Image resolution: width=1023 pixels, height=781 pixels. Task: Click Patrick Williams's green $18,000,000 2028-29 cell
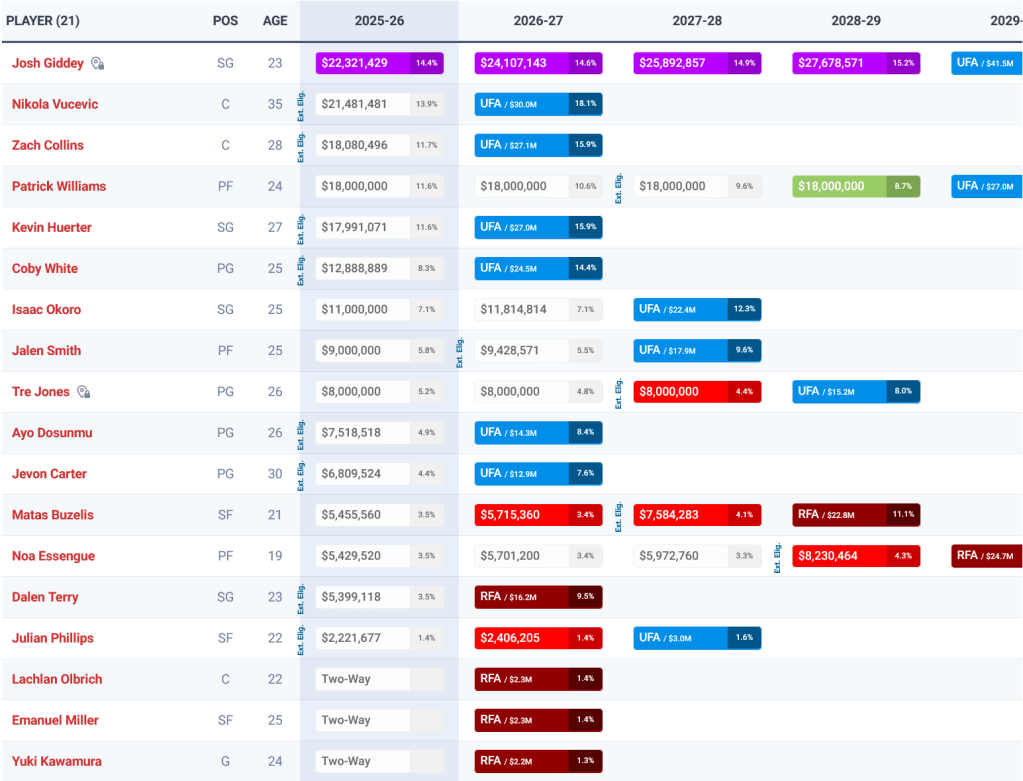coord(856,186)
